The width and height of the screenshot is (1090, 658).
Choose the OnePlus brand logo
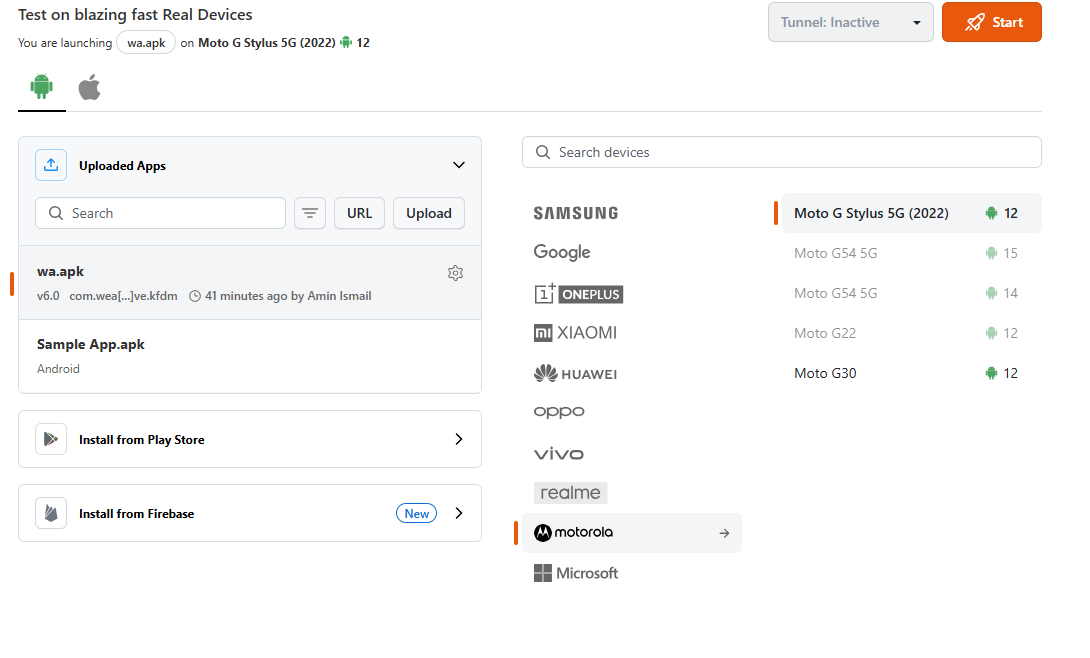click(x=579, y=293)
